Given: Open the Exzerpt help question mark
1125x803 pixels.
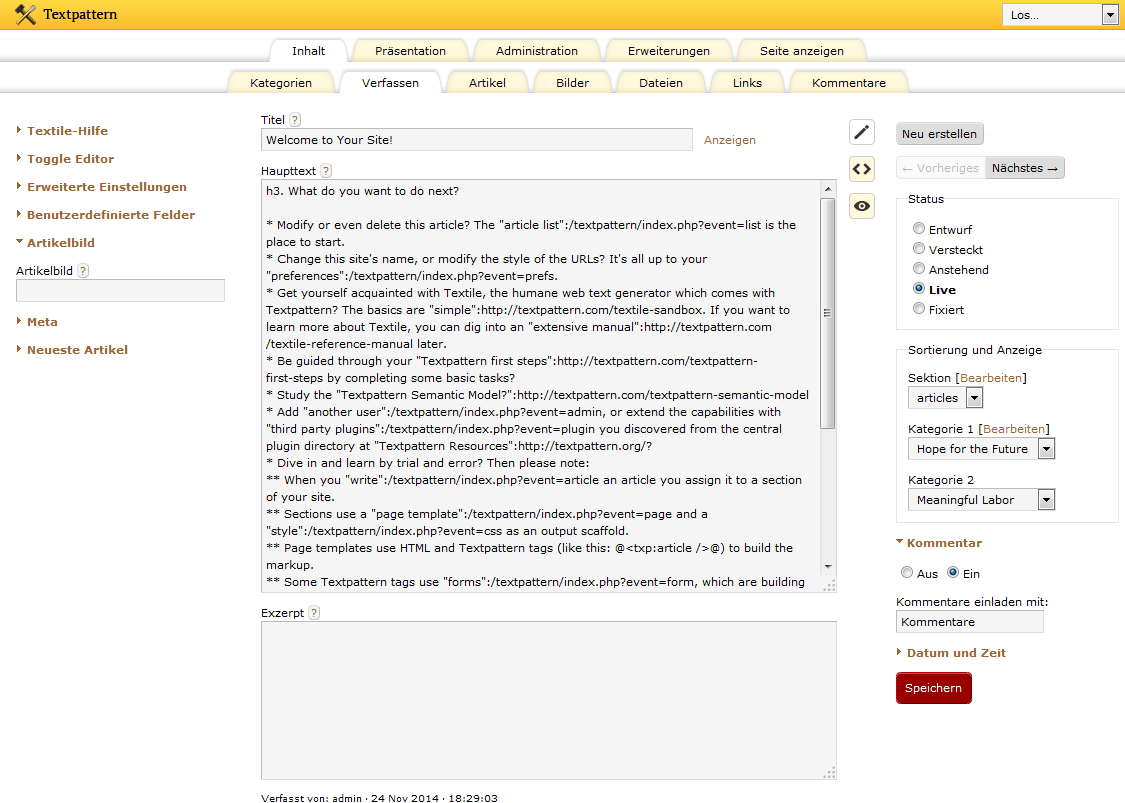Looking at the screenshot, I should coord(314,613).
